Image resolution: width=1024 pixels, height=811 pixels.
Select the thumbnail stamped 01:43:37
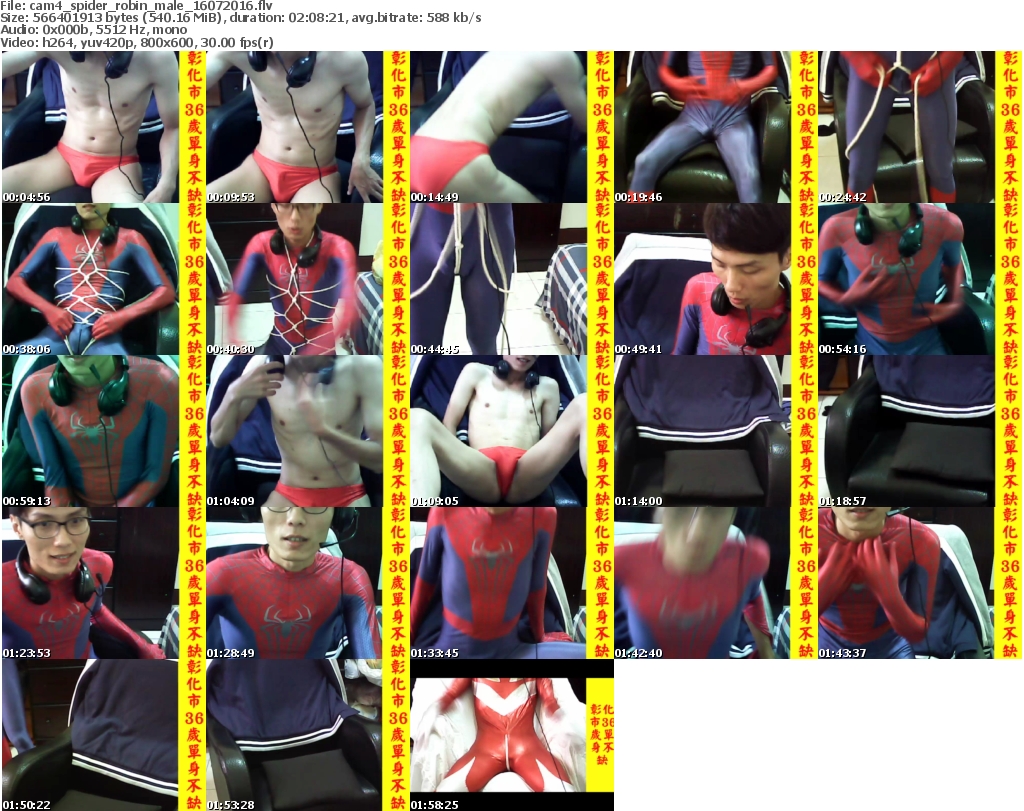tap(920, 583)
